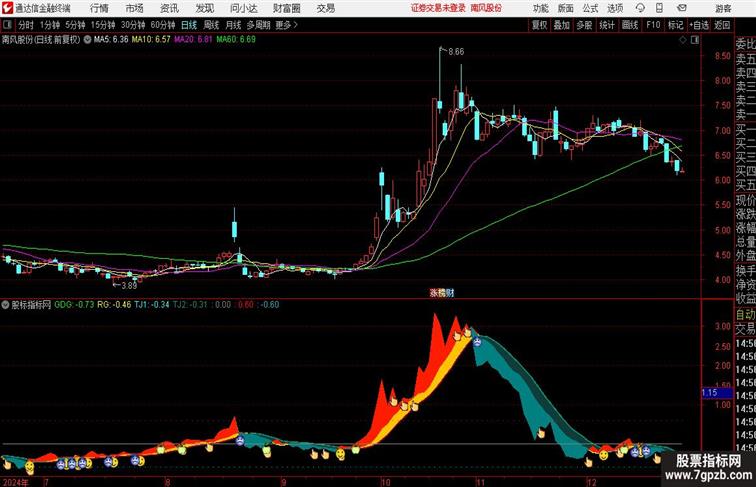Switch to 月线 monthly period
756x487 pixels.
pos(233,25)
